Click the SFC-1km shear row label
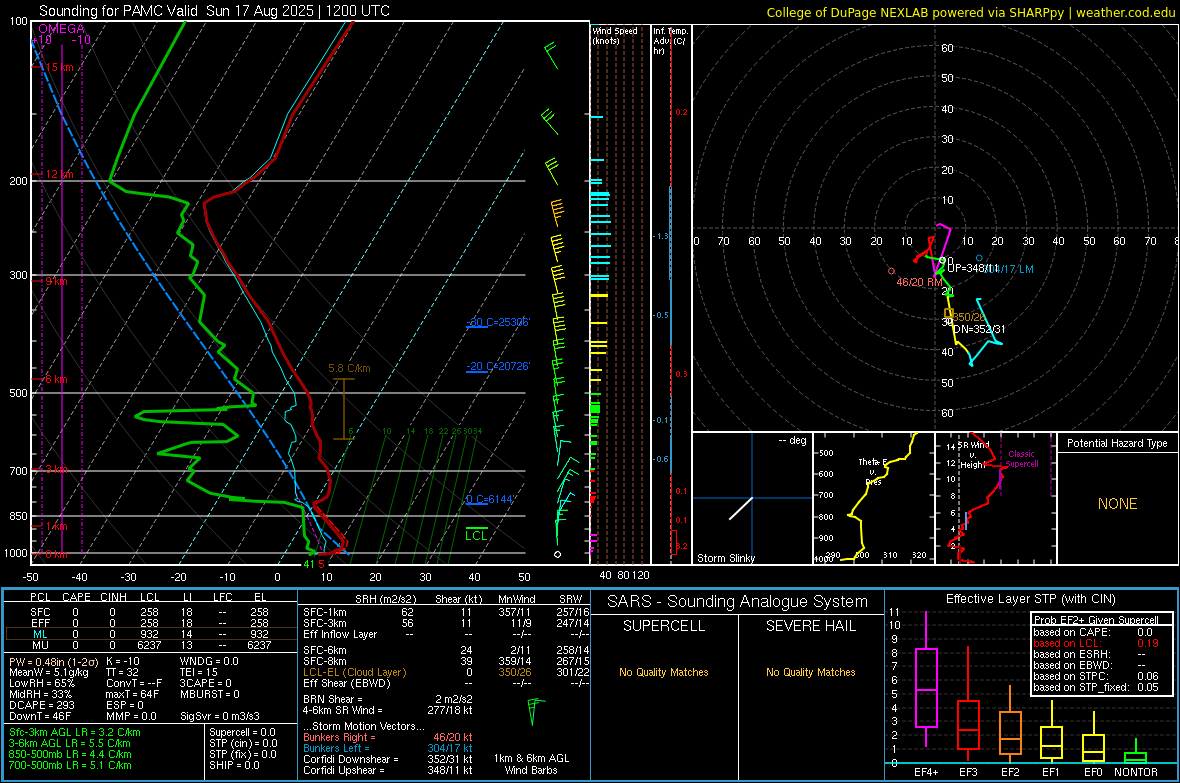 click(x=325, y=612)
